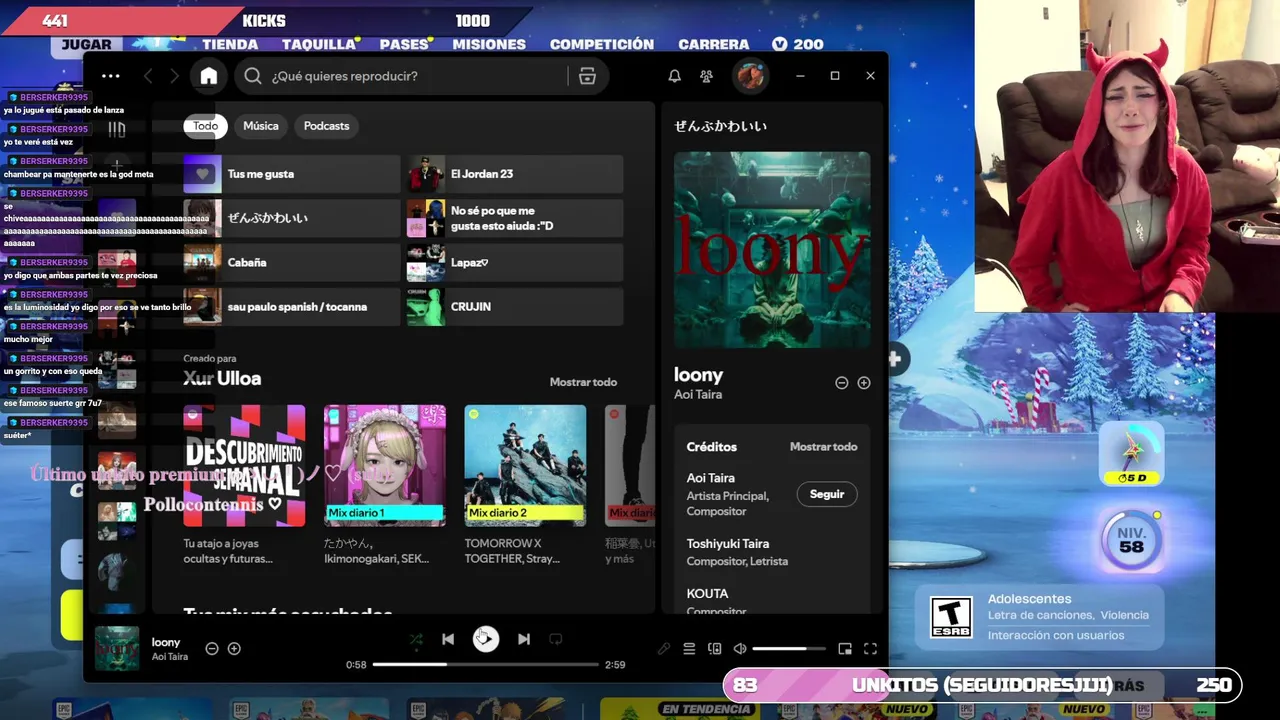The image size is (1280, 720).
Task: Click the now-playing thumbnail in the player bar
Action: 117,648
